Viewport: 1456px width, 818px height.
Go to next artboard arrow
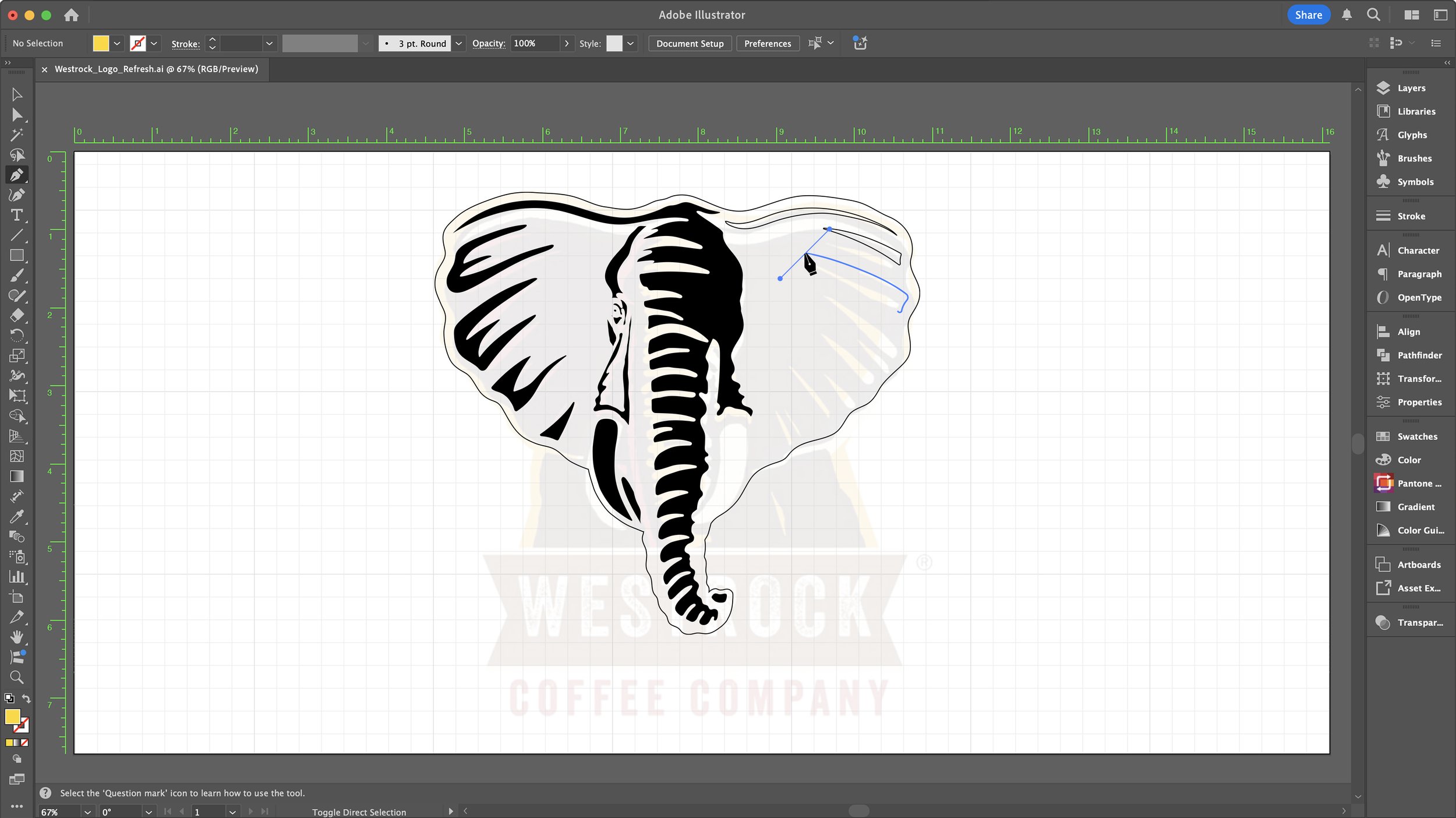pos(250,811)
